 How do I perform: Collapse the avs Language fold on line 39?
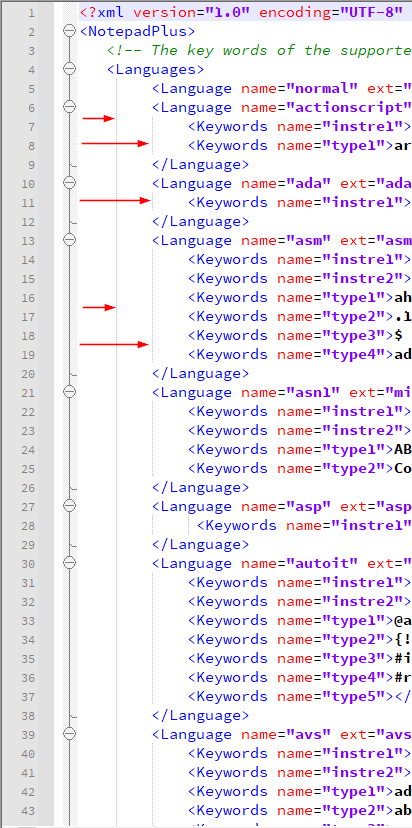pos(69,735)
